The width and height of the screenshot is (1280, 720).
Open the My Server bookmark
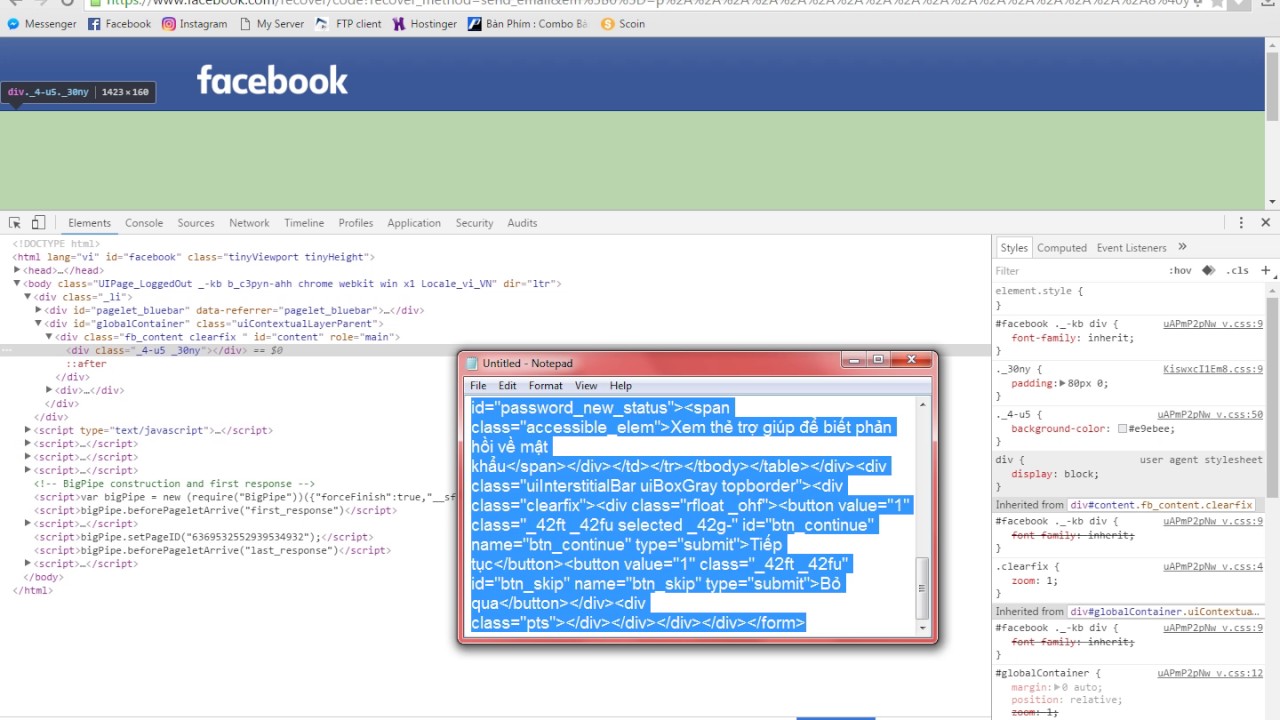[271, 24]
